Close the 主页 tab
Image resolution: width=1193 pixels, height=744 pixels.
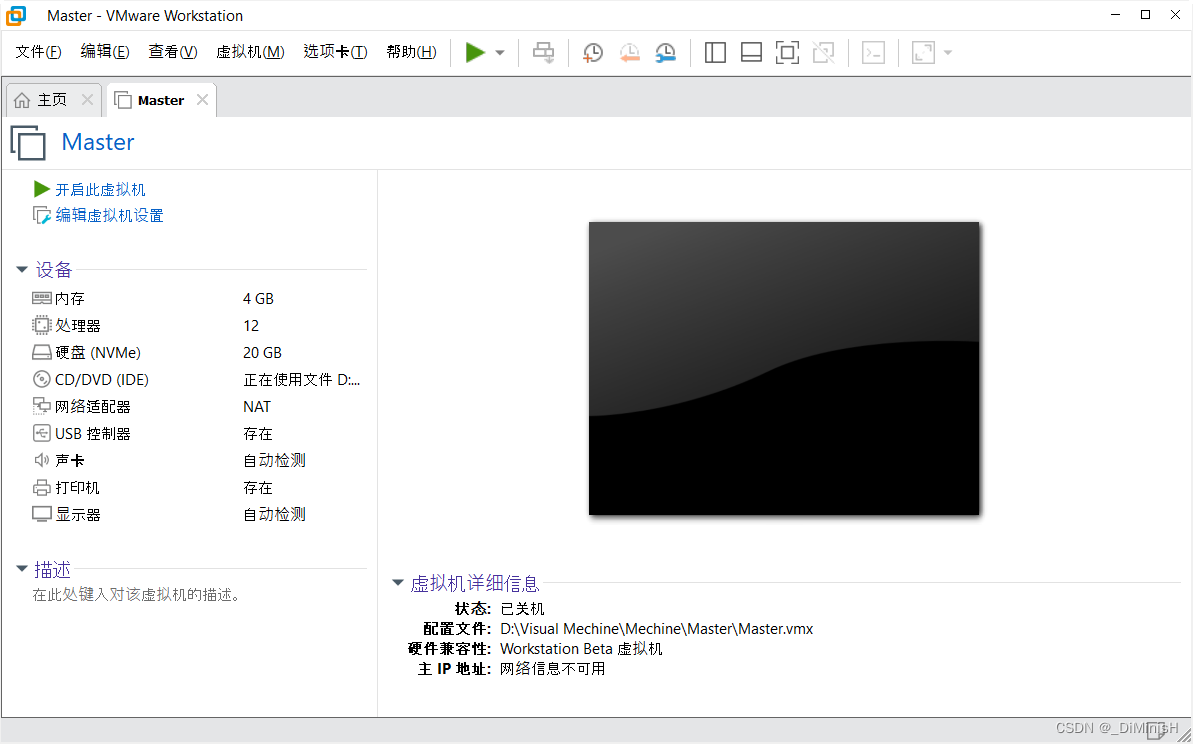[x=87, y=100]
